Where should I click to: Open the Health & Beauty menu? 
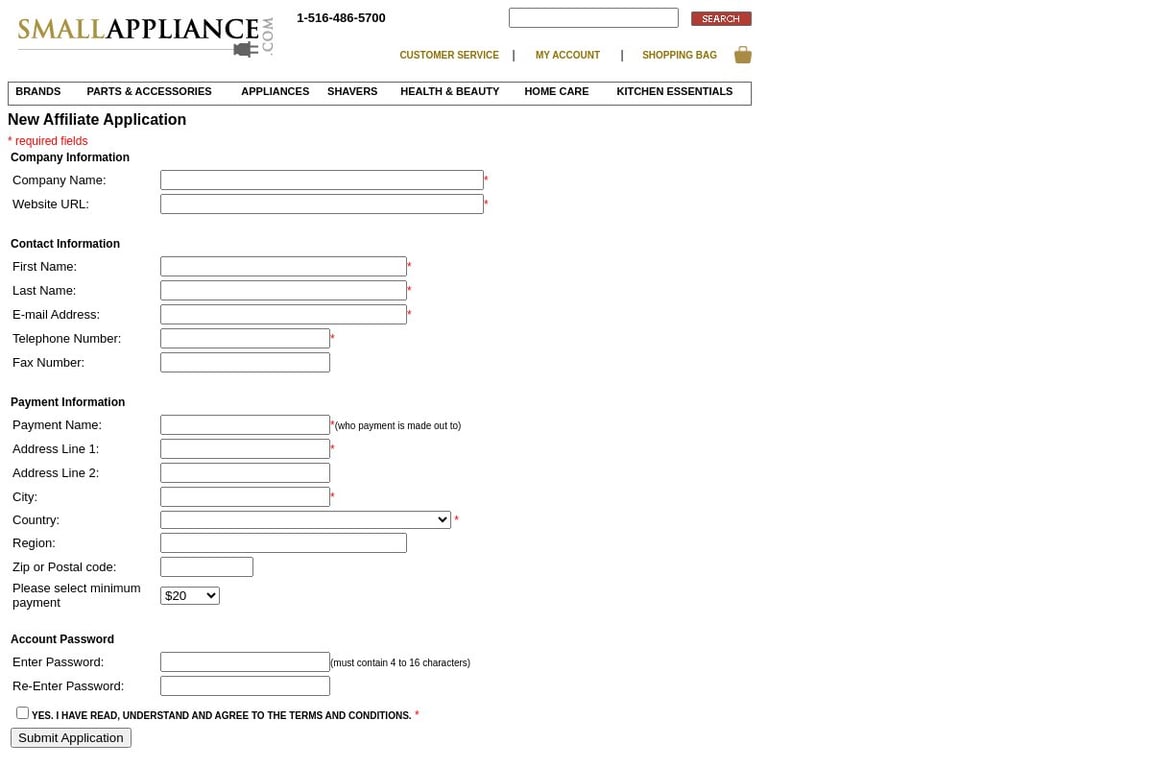pos(450,91)
